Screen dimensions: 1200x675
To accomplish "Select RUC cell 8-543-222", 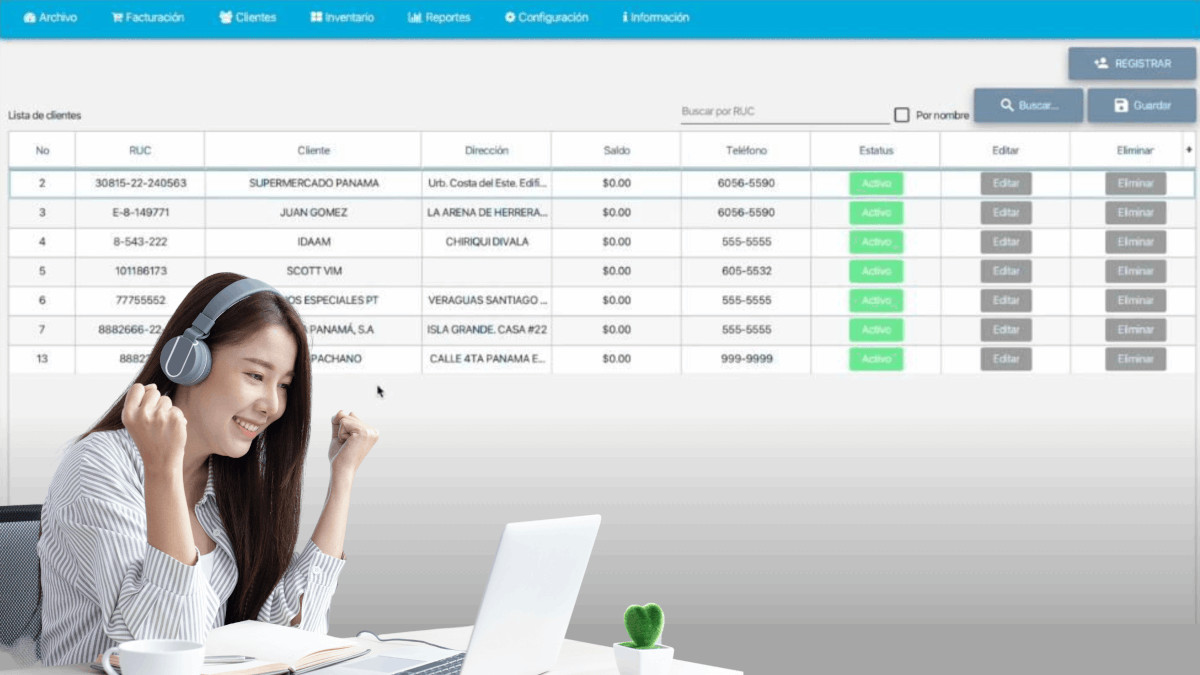I will (x=140, y=242).
